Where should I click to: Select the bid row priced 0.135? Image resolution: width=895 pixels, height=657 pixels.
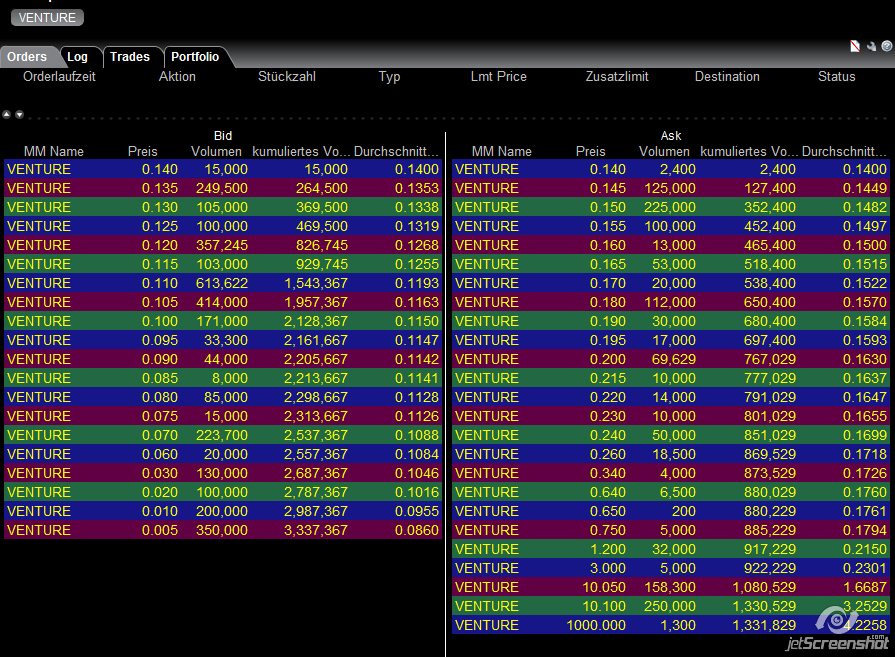[x=223, y=188]
